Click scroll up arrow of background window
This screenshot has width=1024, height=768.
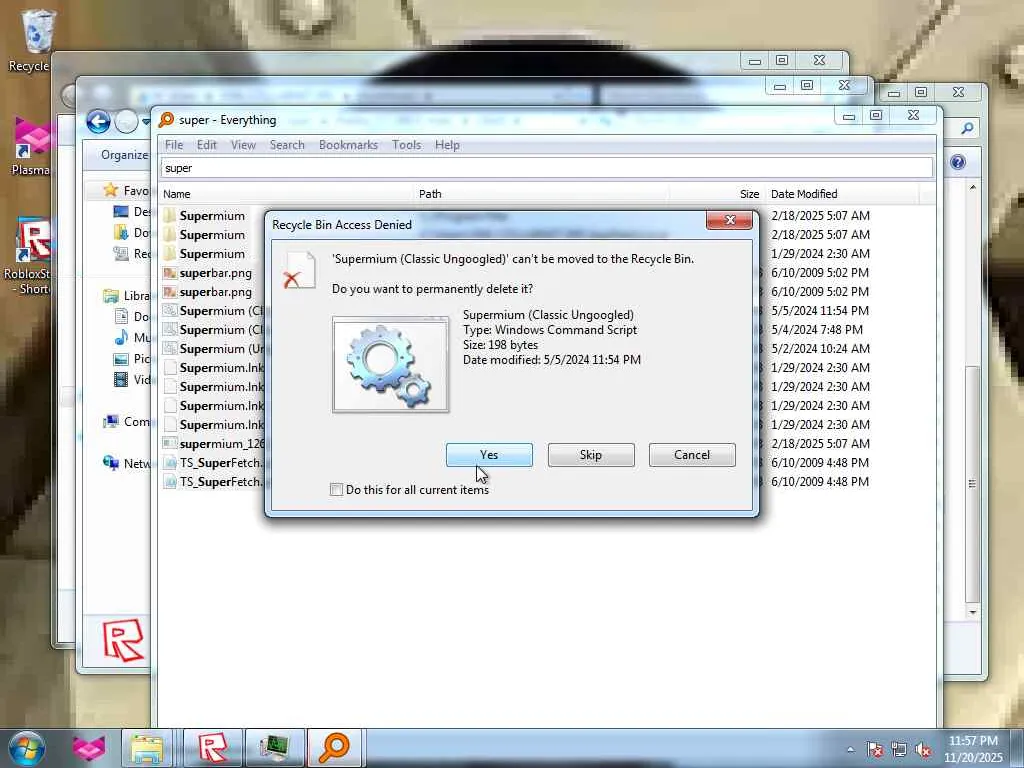973,188
